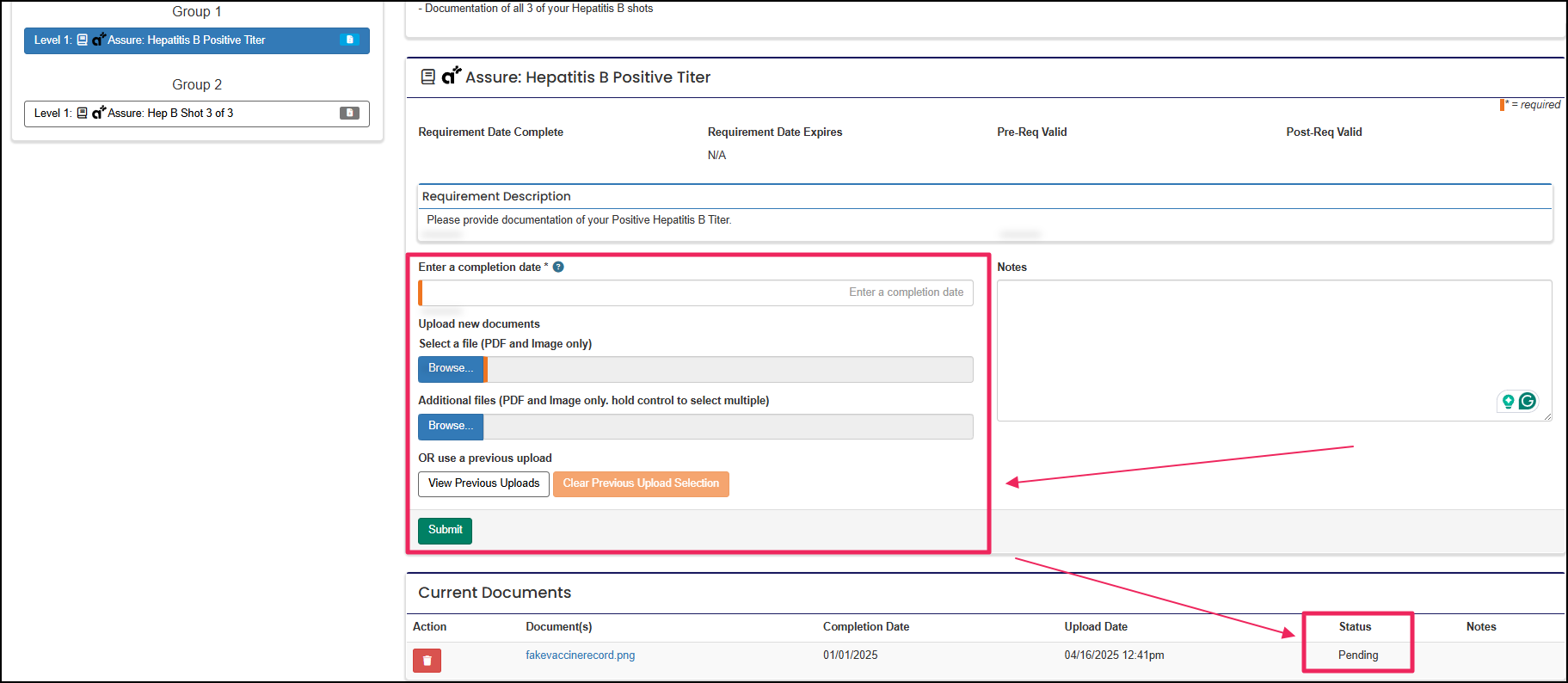Click the Action column header
Viewport: 1568px width, 683px height.
429,627
